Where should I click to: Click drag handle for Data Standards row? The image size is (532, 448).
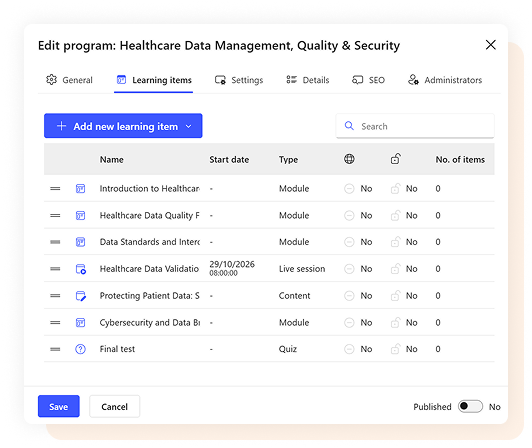coord(55,242)
